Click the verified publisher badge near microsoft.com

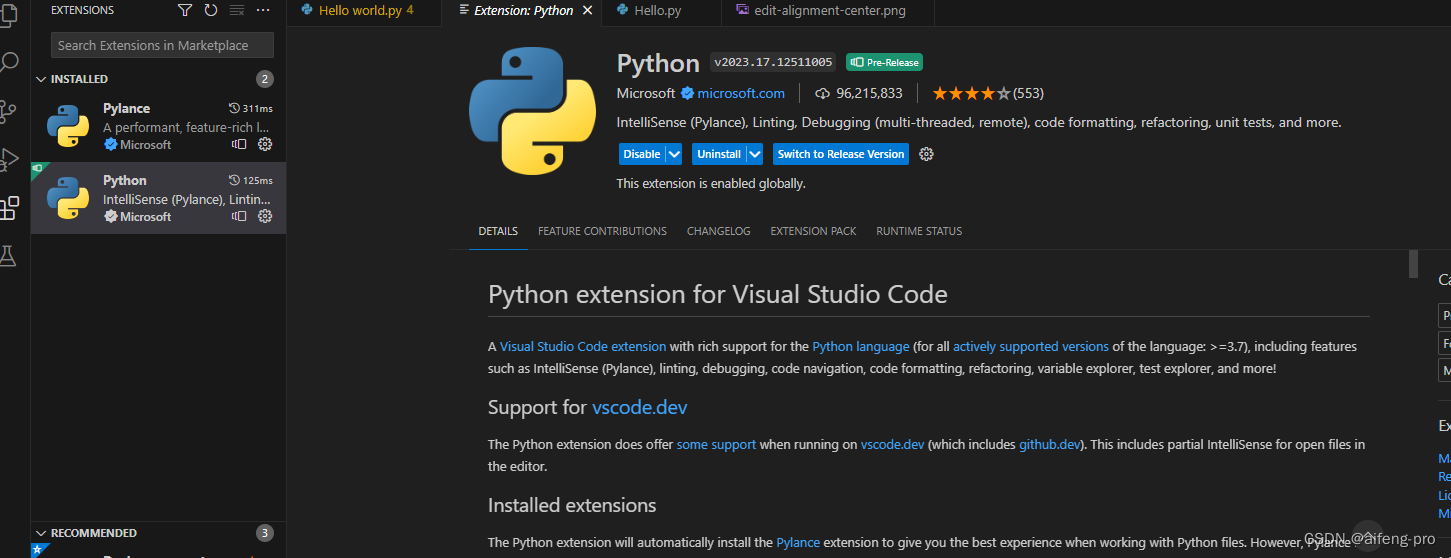click(687, 93)
